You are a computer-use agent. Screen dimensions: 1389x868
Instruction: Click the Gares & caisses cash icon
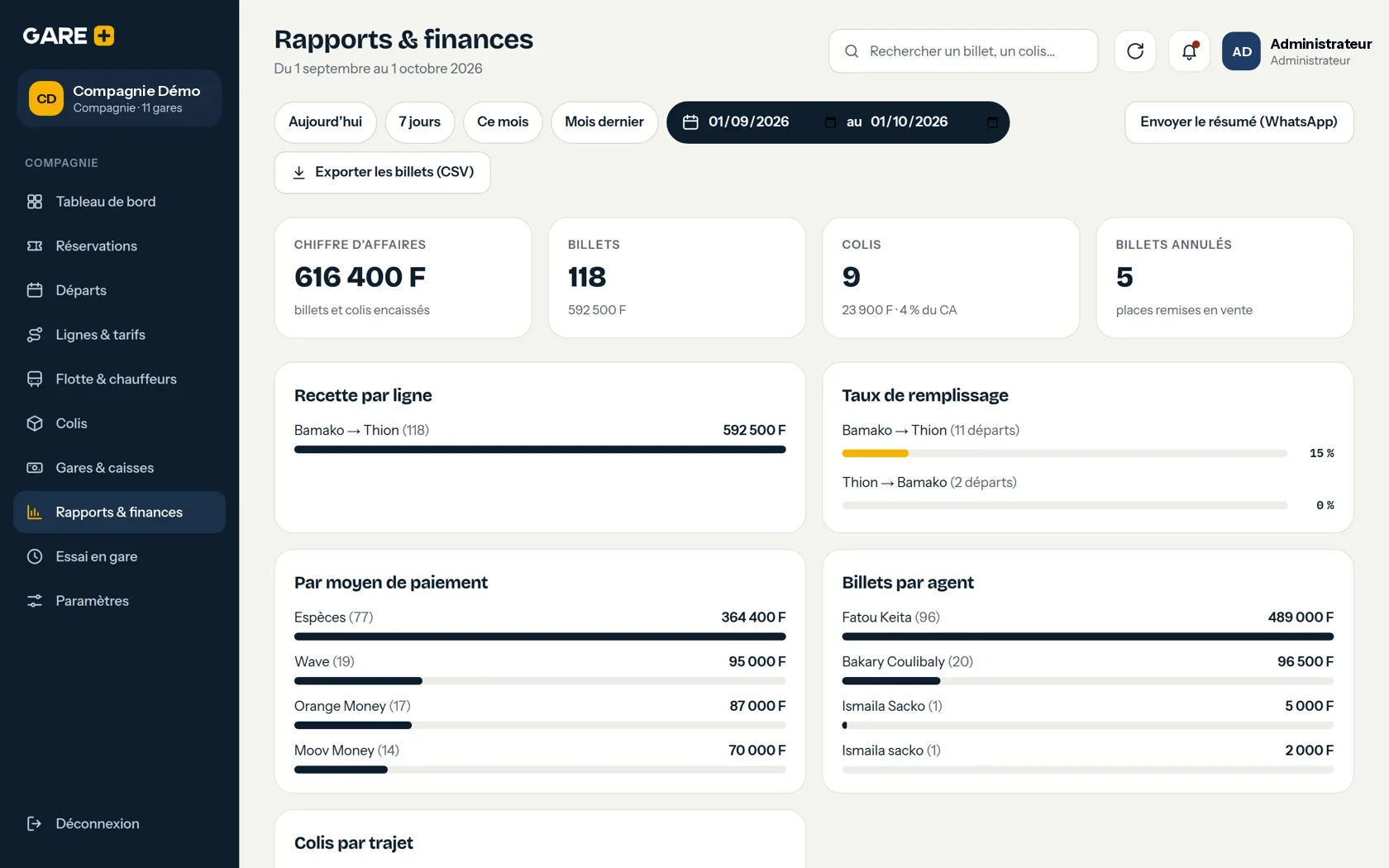coord(35,468)
